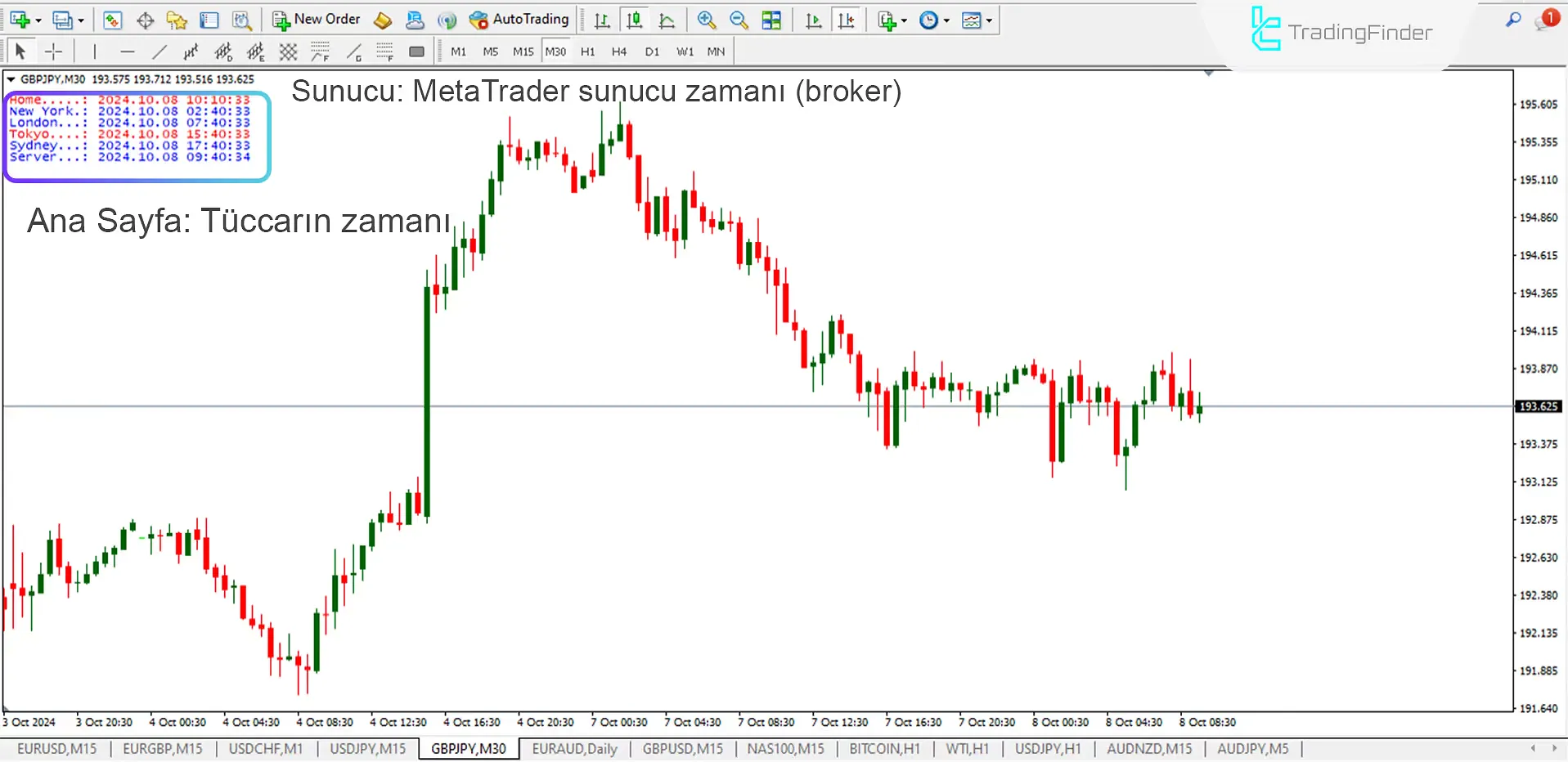Screen dimensions: 1568x762
Task: Select the trendline drawing tool
Action: [159, 52]
